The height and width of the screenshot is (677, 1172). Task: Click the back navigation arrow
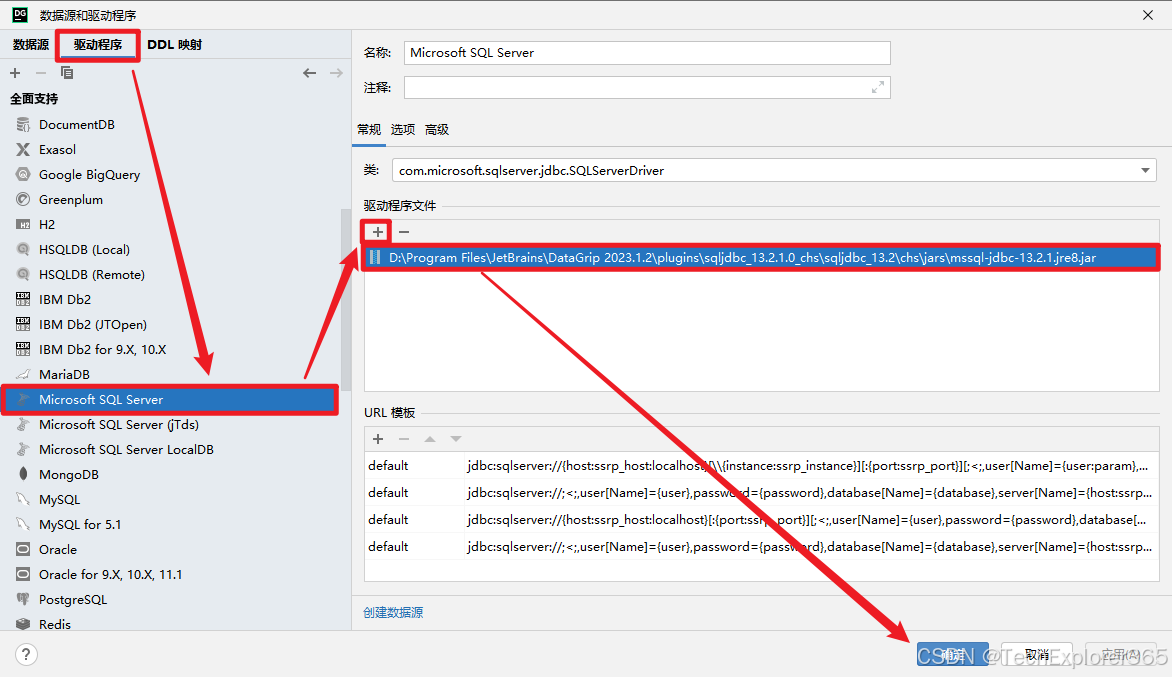(310, 72)
